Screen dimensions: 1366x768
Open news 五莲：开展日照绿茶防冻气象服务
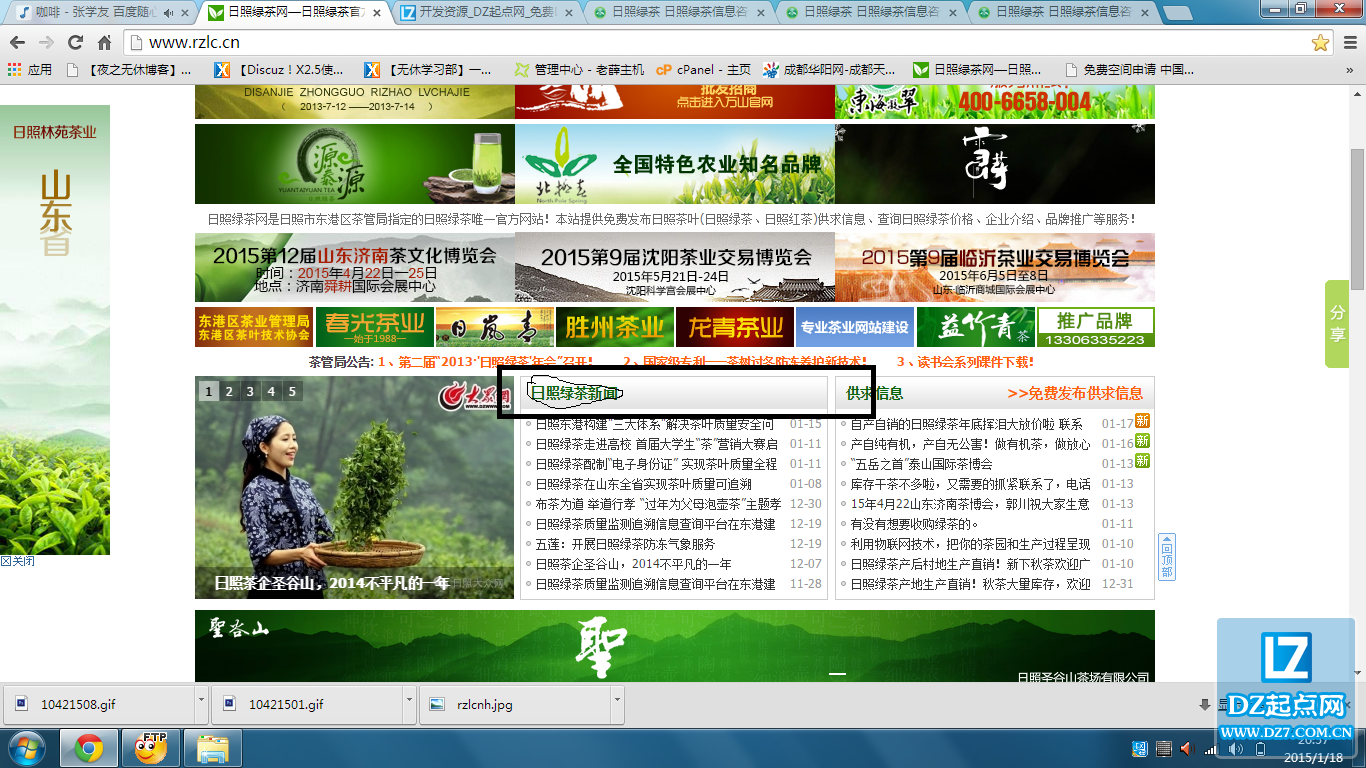pos(625,544)
